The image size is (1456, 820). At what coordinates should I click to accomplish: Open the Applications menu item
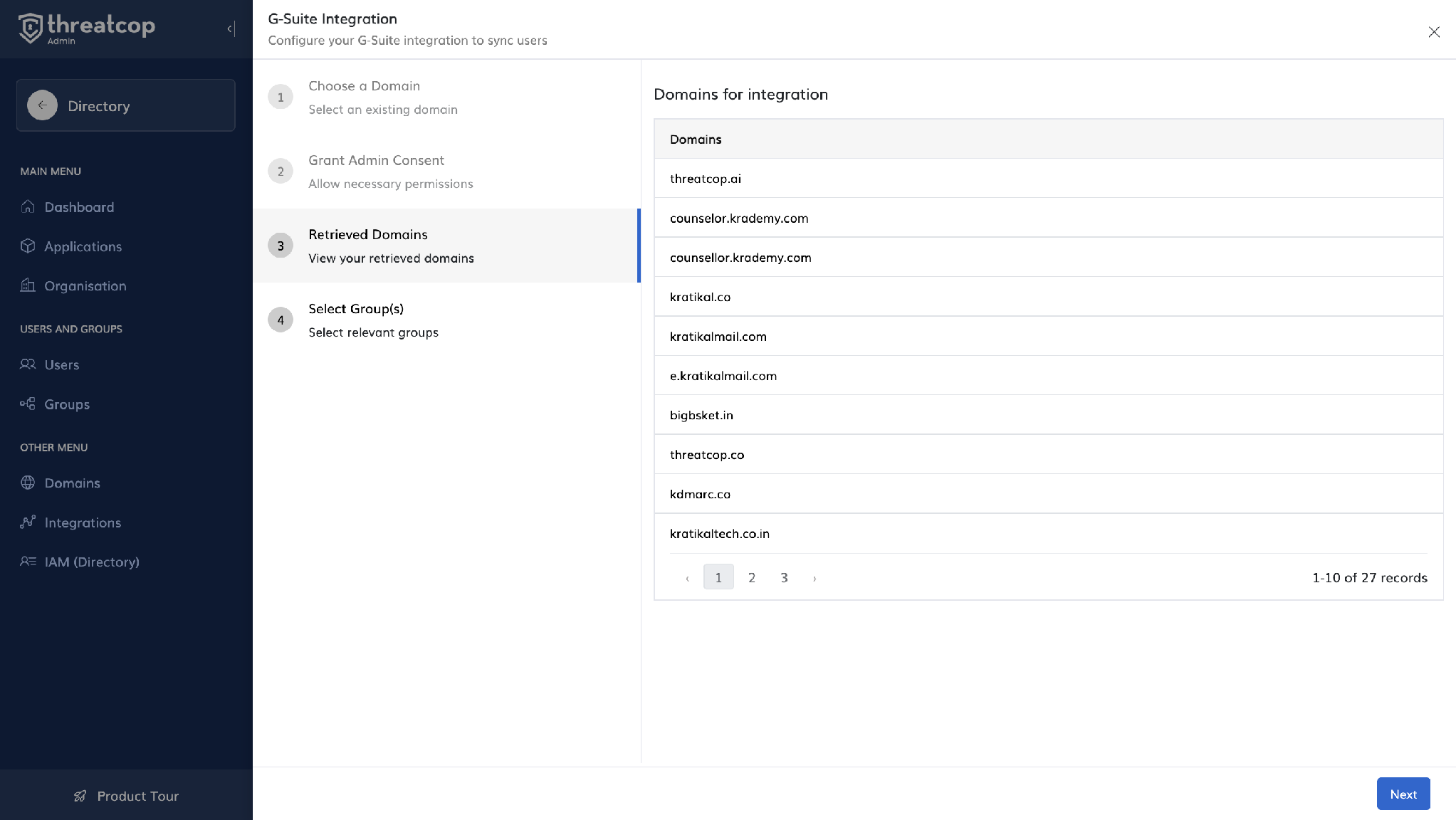[83, 246]
